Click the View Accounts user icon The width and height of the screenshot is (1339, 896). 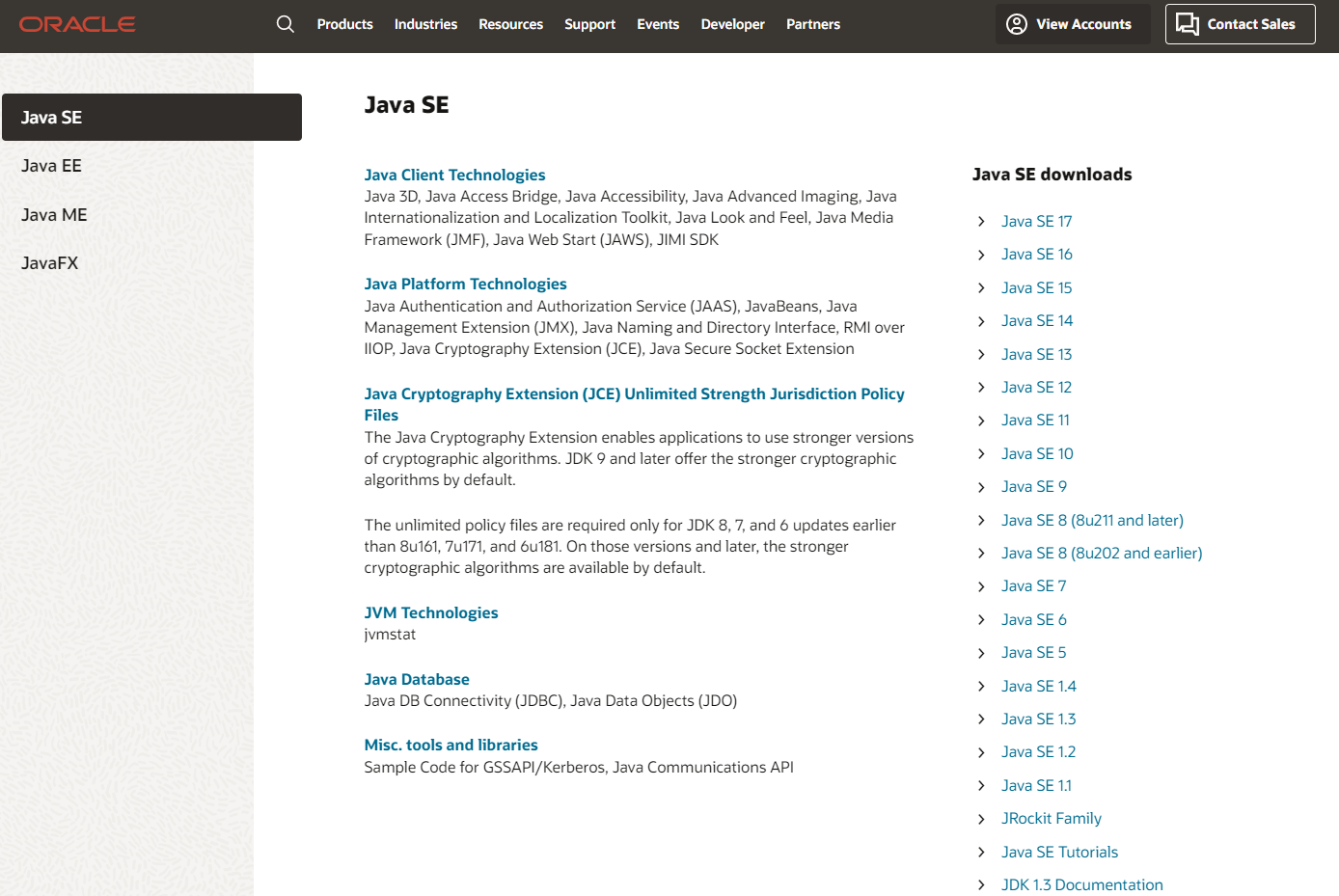tap(1017, 24)
